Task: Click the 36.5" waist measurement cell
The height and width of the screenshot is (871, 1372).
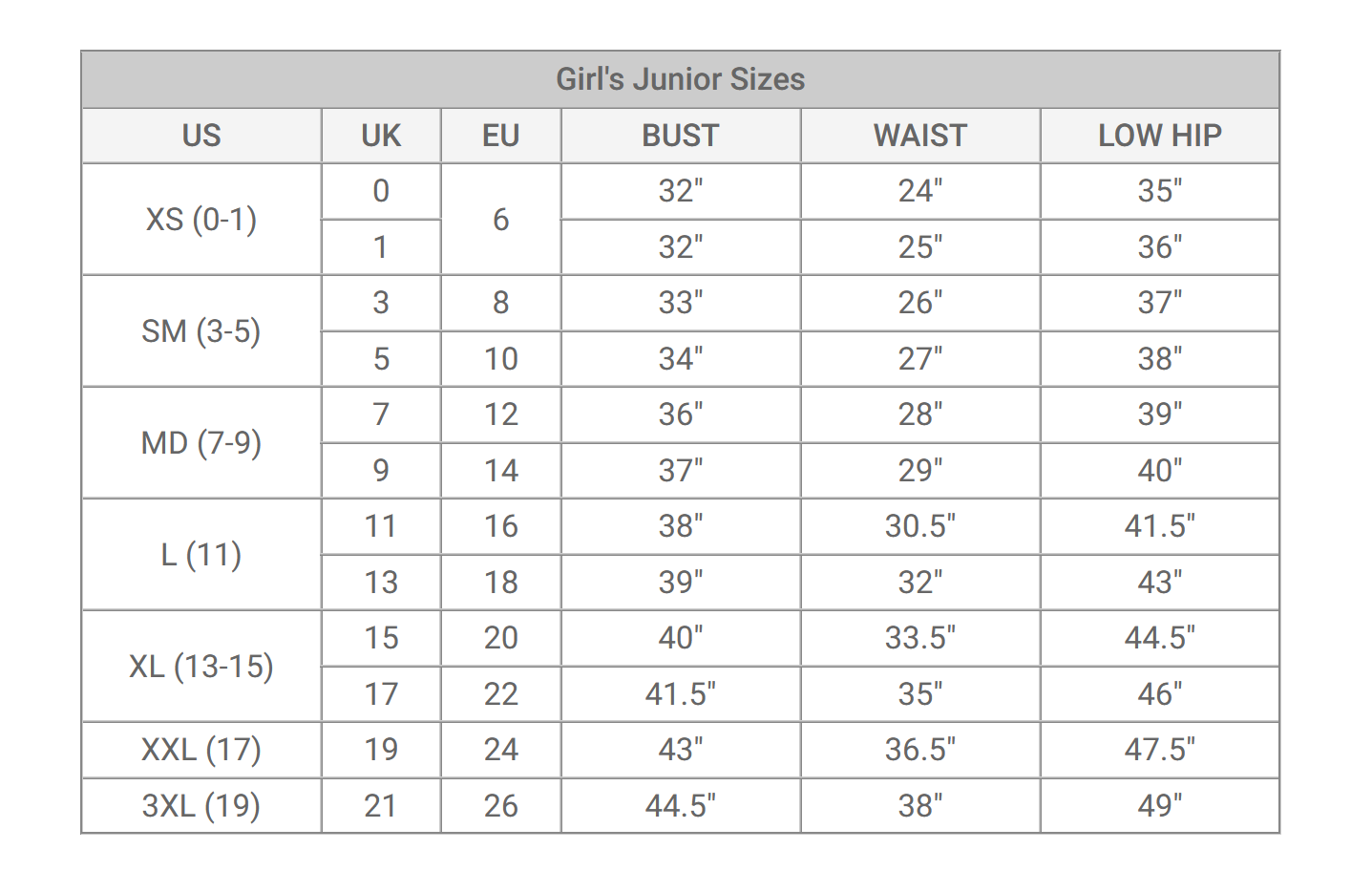Action: [x=919, y=750]
